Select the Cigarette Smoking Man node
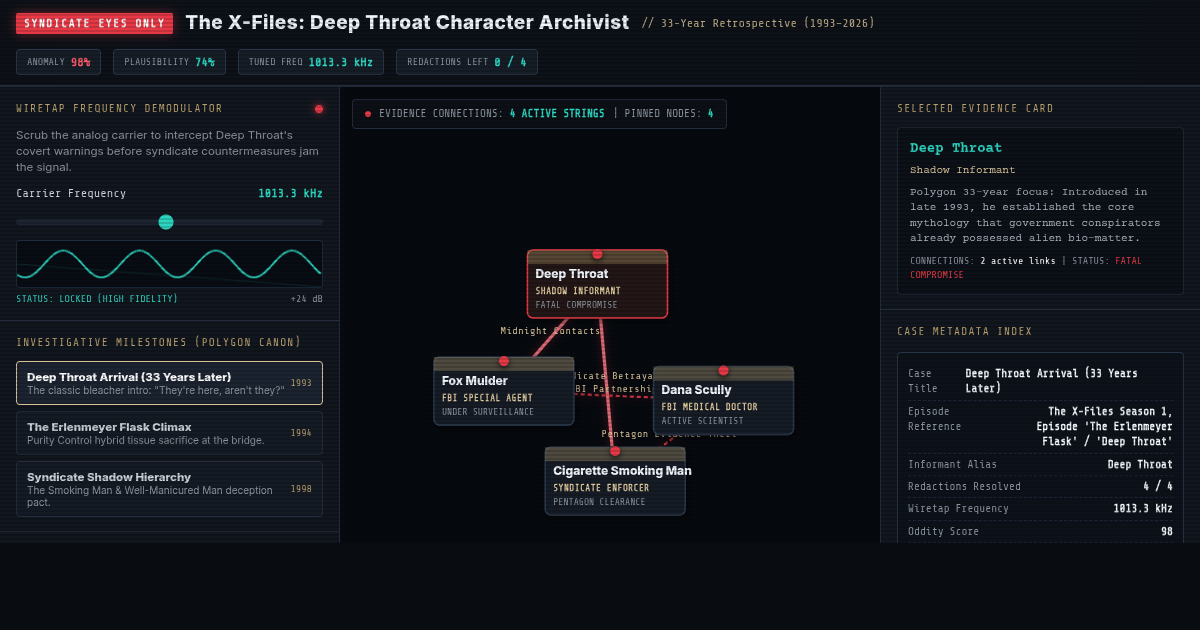1200x630 pixels. (x=615, y=481)
